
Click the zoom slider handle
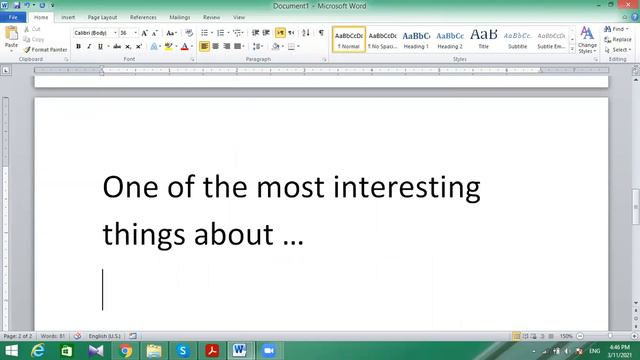pos(610,336)
